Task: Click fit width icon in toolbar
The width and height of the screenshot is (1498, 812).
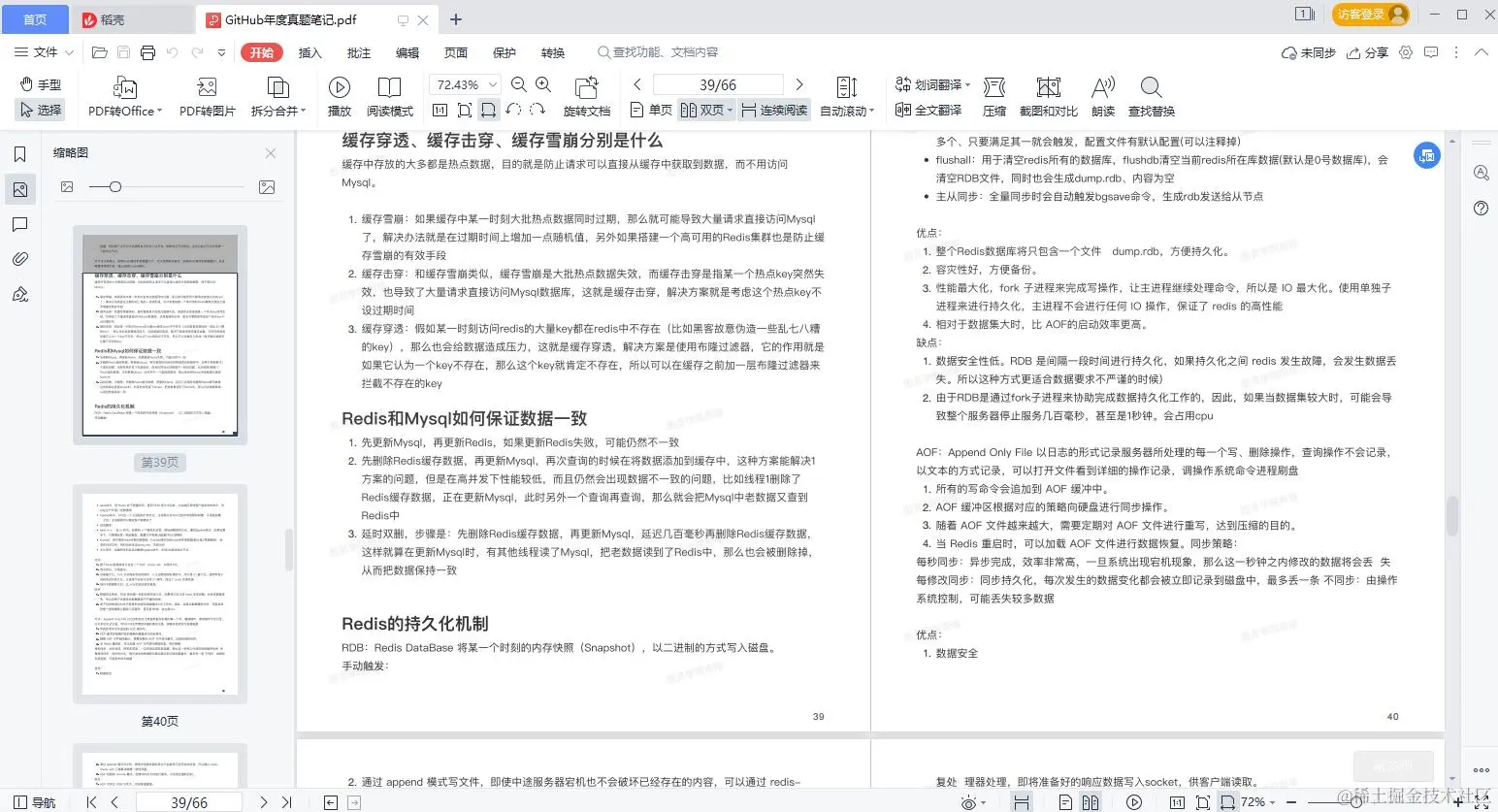Action: click(489, 110)
